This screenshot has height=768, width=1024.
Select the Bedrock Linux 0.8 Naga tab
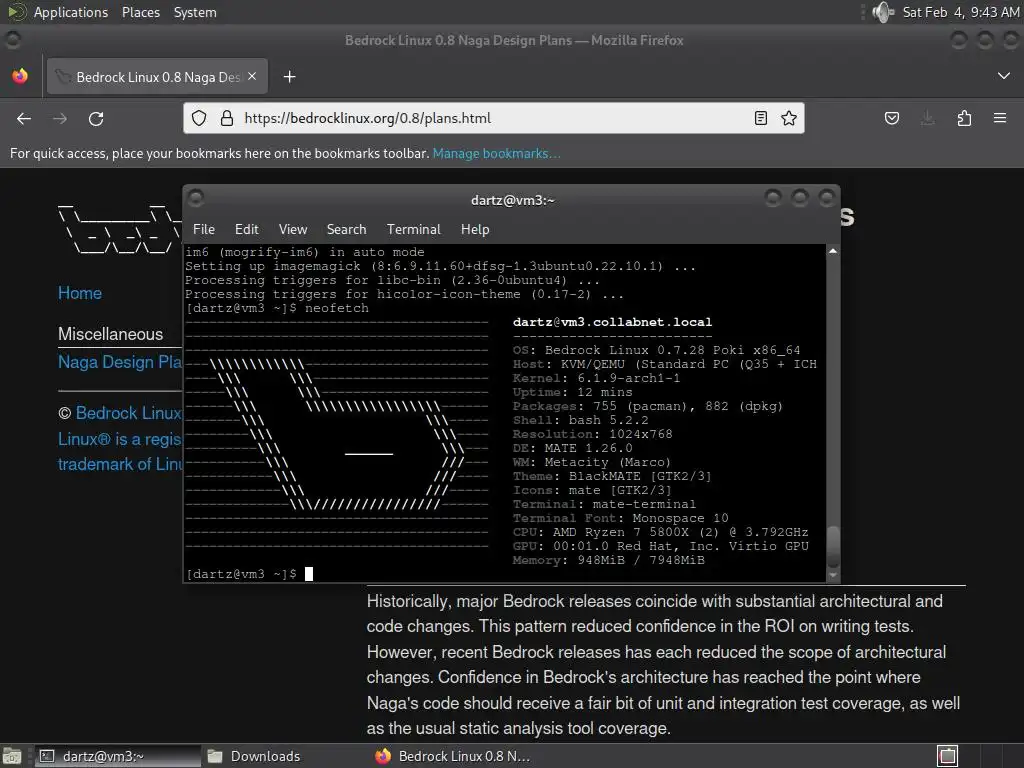pos(157,77)
